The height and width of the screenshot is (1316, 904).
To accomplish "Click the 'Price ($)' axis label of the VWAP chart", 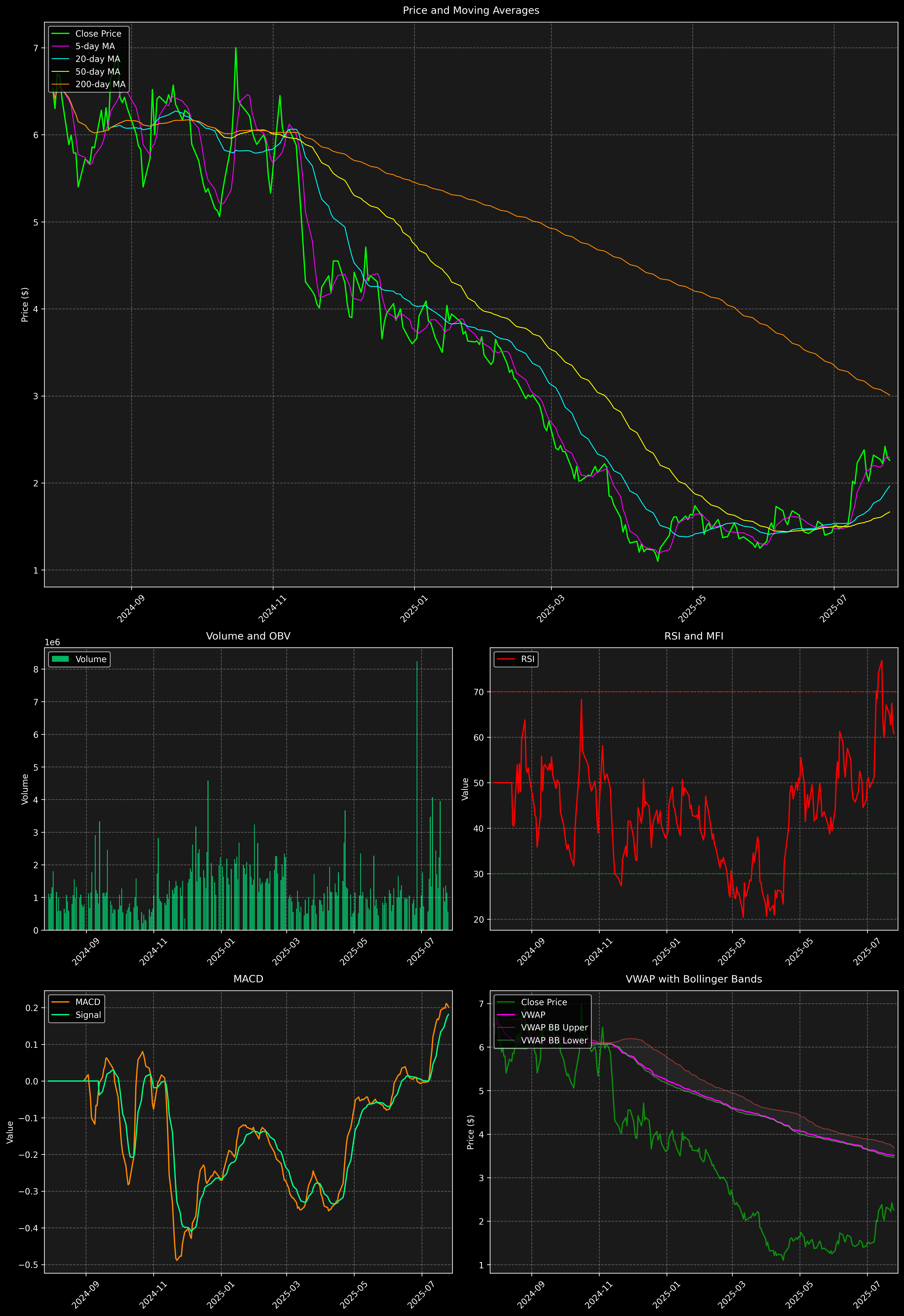I will click(x=471, y=1132).
